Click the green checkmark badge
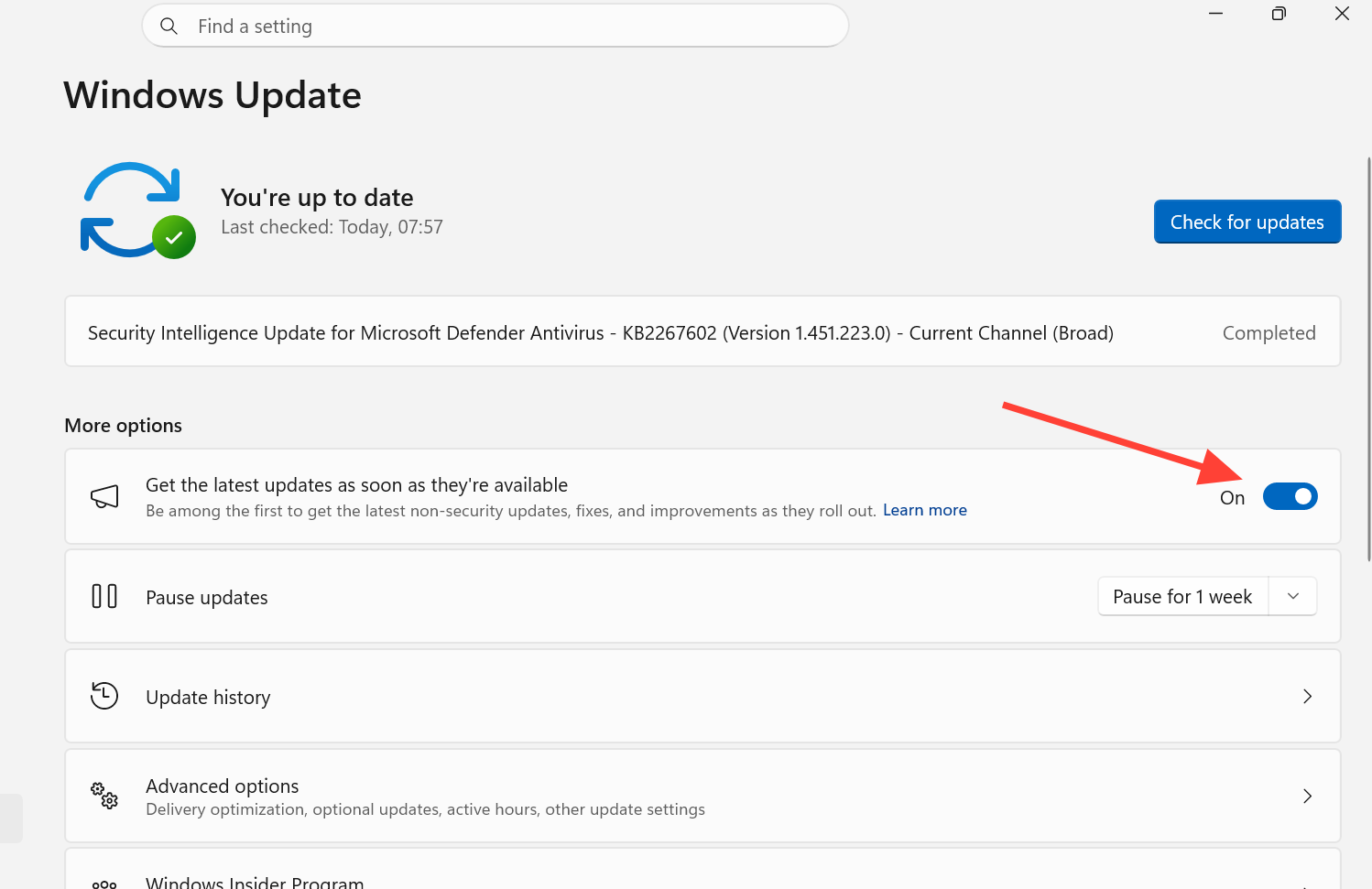The image size is (1372, 889). [174, 238]
